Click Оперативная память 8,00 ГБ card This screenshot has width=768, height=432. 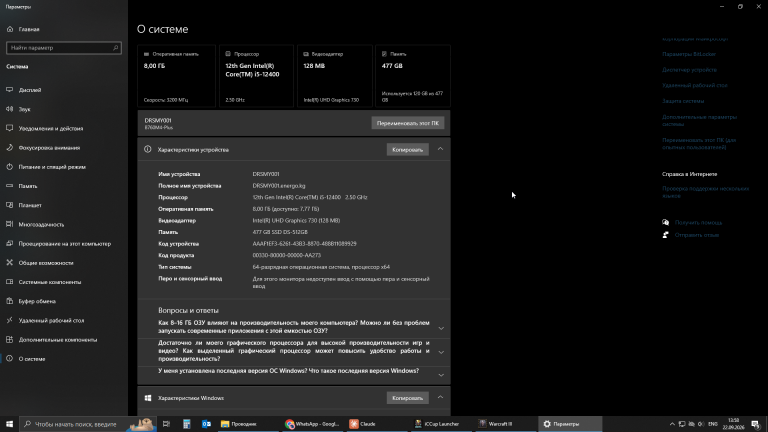(x=176, y=76)
